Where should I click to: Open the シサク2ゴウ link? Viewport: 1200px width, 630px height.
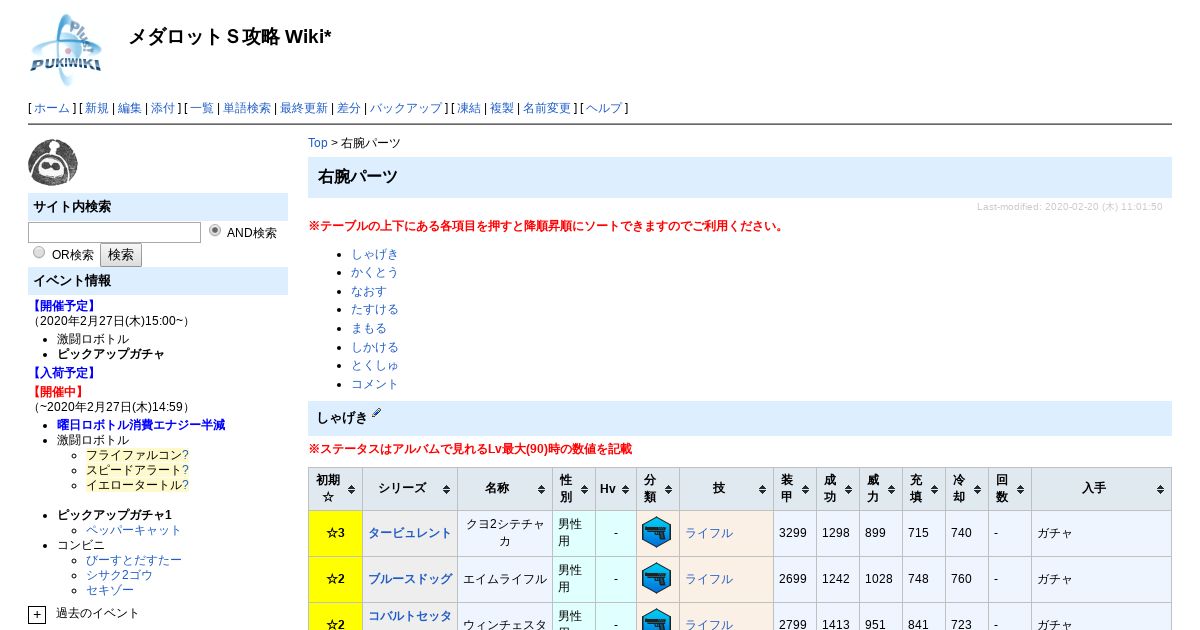[119, 575]
